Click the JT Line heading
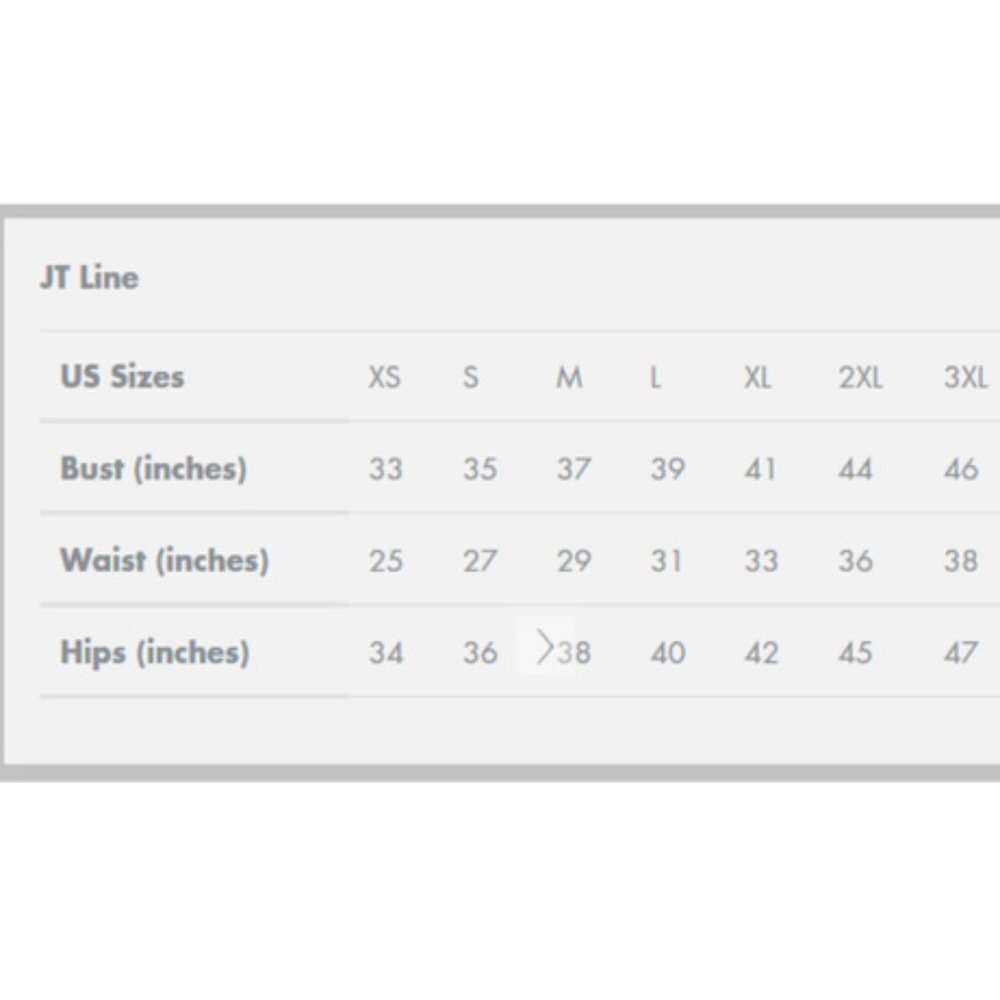1000x1000 pixels. pos(89,277)
